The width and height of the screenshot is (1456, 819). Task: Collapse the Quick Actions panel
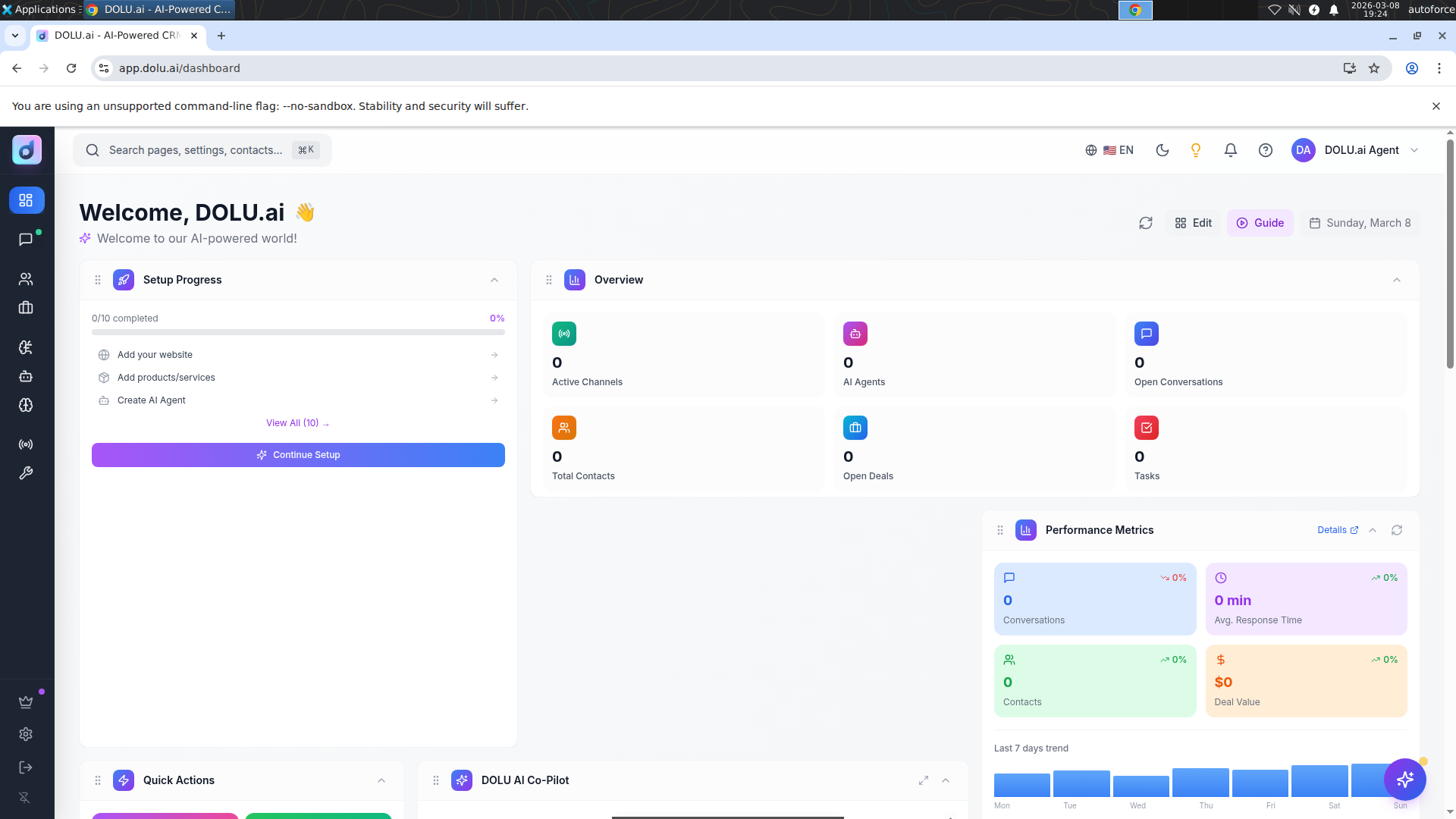(381, 780)
